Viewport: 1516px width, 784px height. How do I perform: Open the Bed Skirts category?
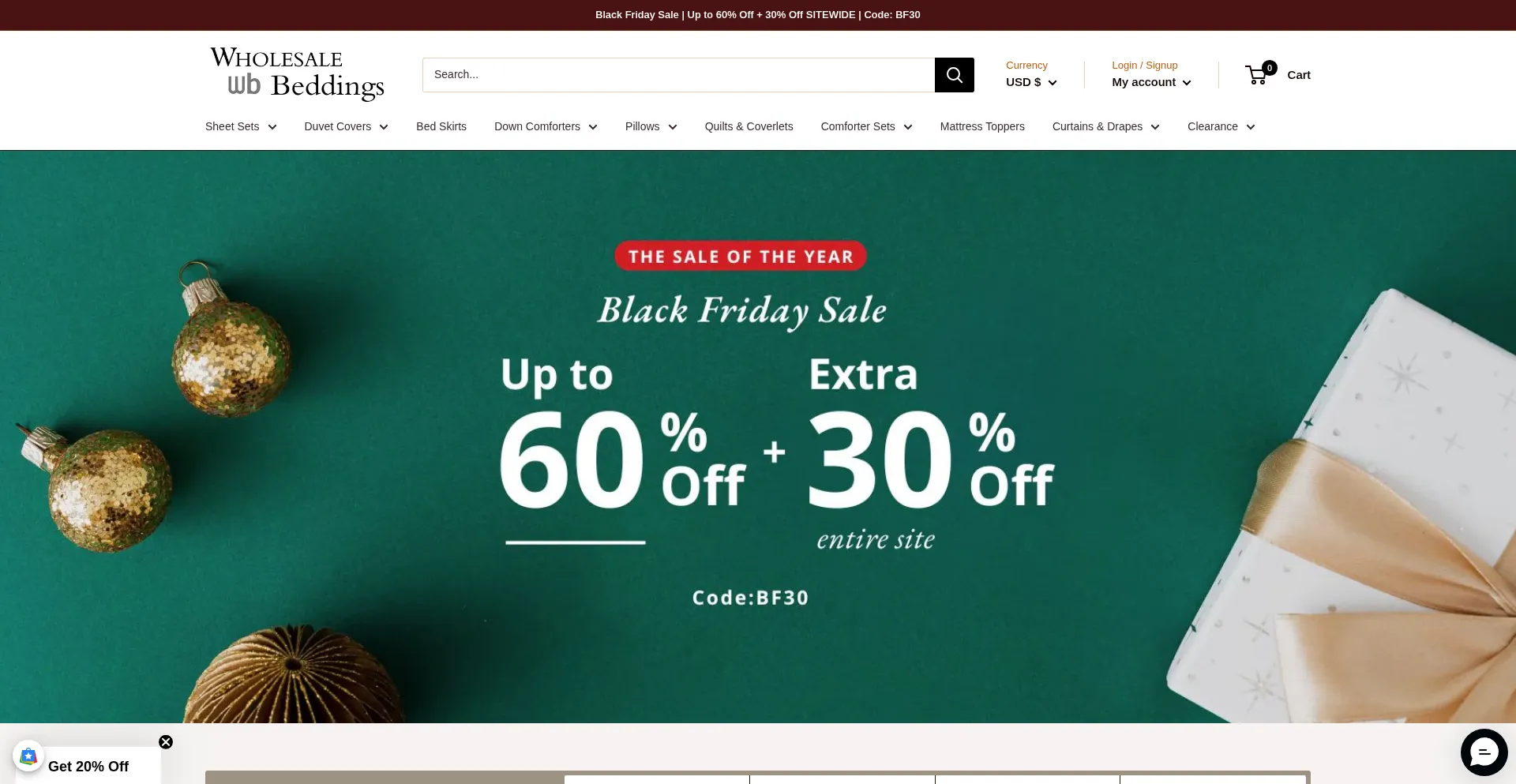click(x=441, y=126)
